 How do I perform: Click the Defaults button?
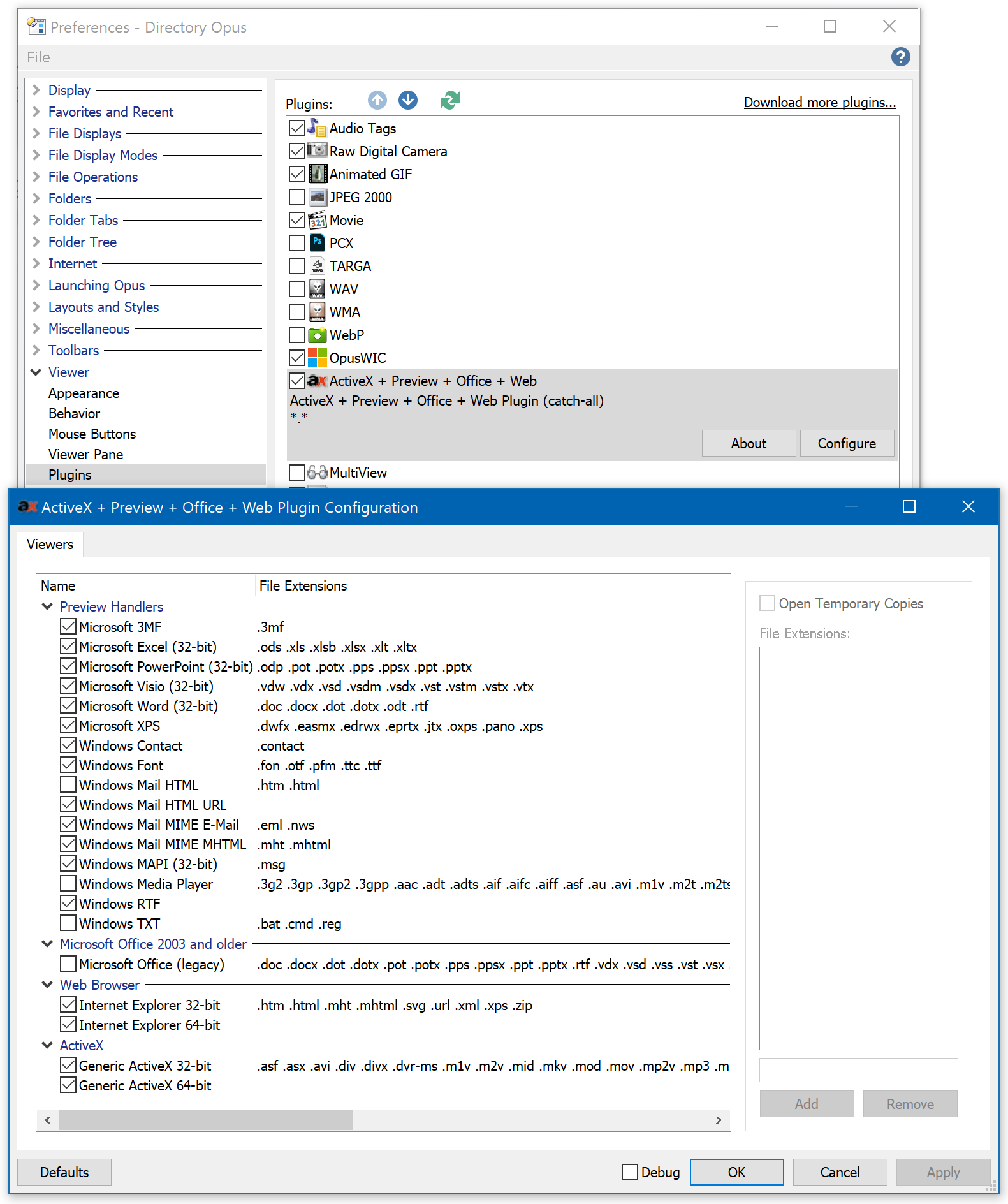(64, 1172)
